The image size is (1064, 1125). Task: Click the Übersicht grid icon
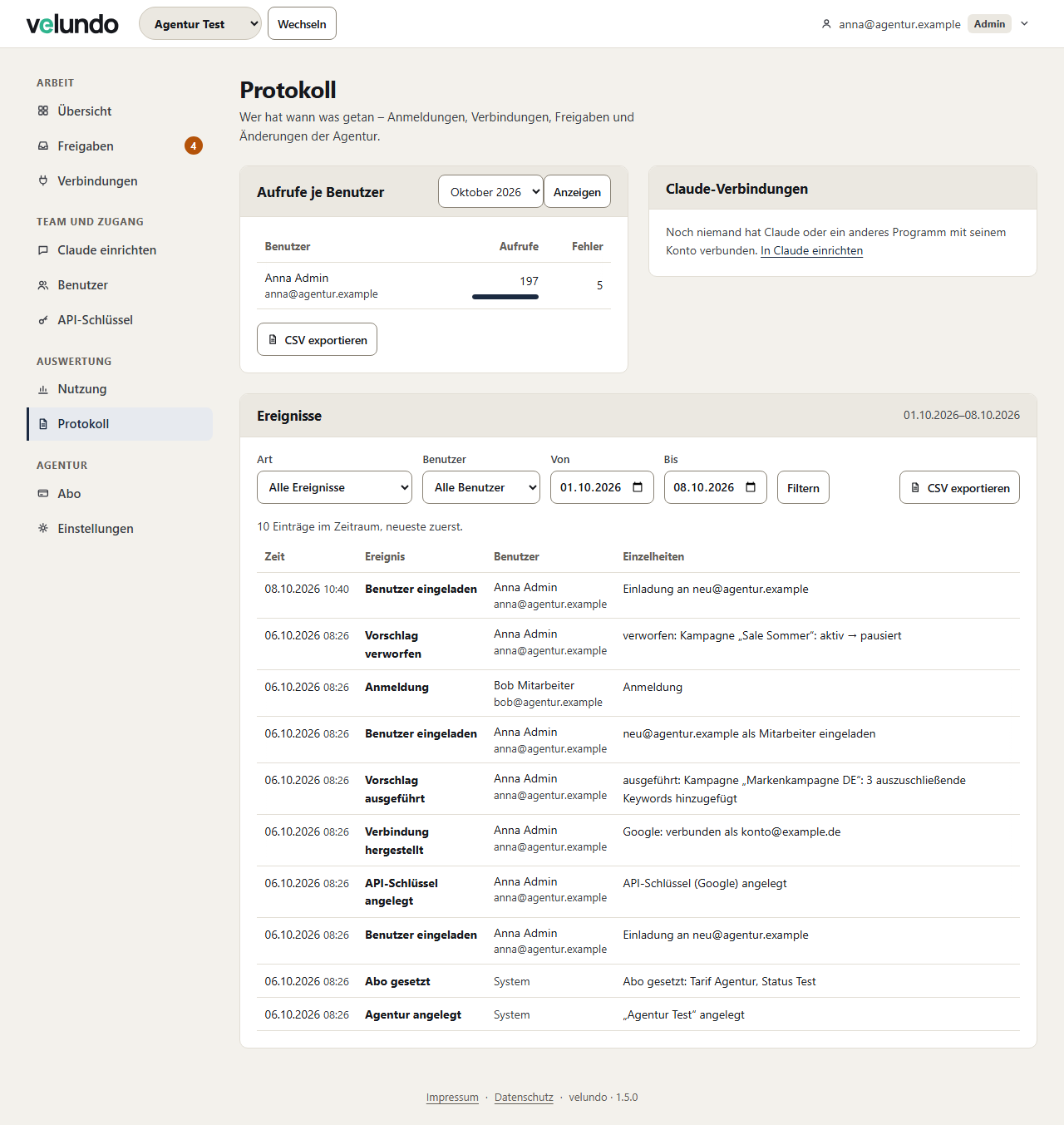43,111
